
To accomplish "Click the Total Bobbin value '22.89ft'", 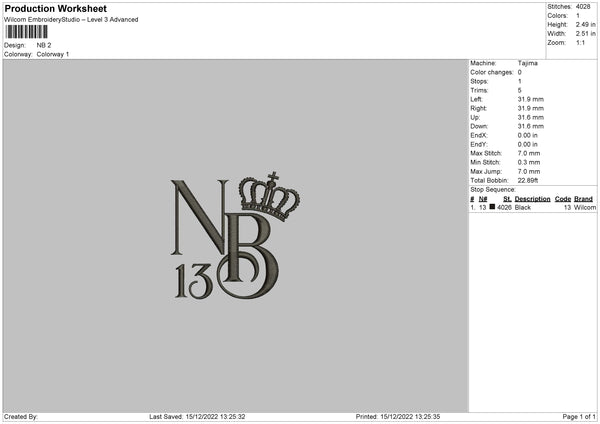I will (528, 181).
